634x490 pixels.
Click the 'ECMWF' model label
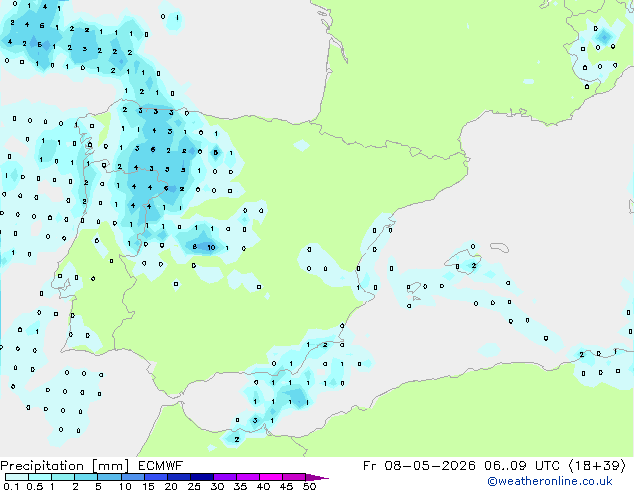tap(161, 466)
